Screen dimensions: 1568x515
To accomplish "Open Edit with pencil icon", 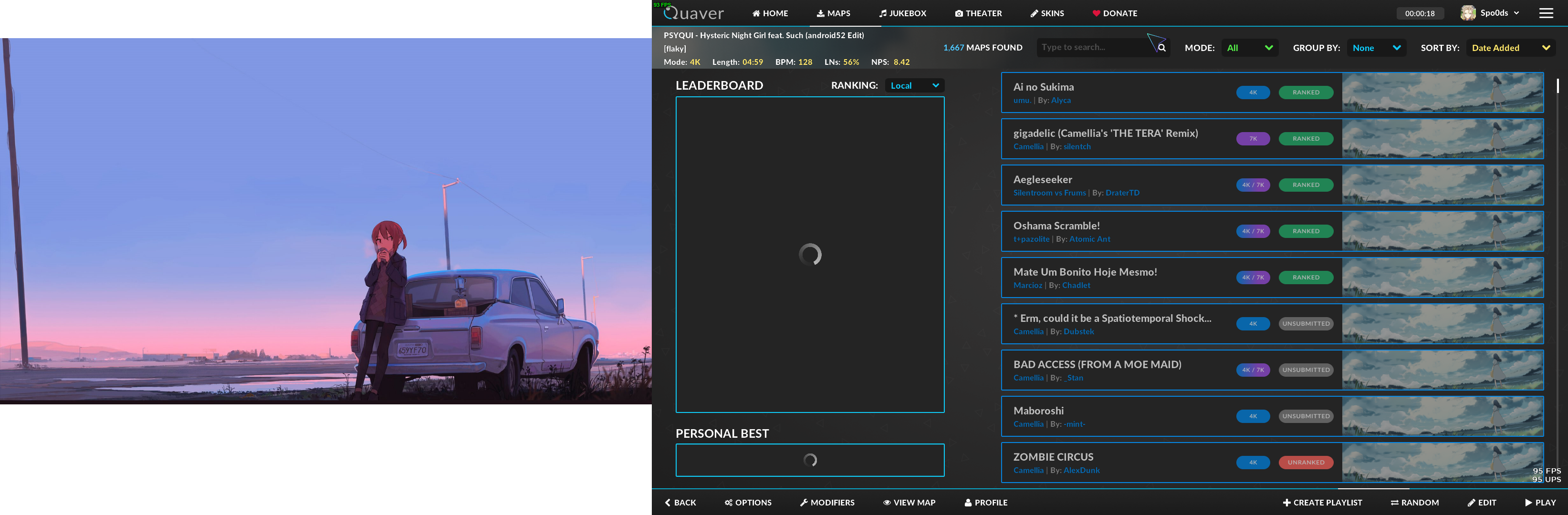I will click(1482, 502).
